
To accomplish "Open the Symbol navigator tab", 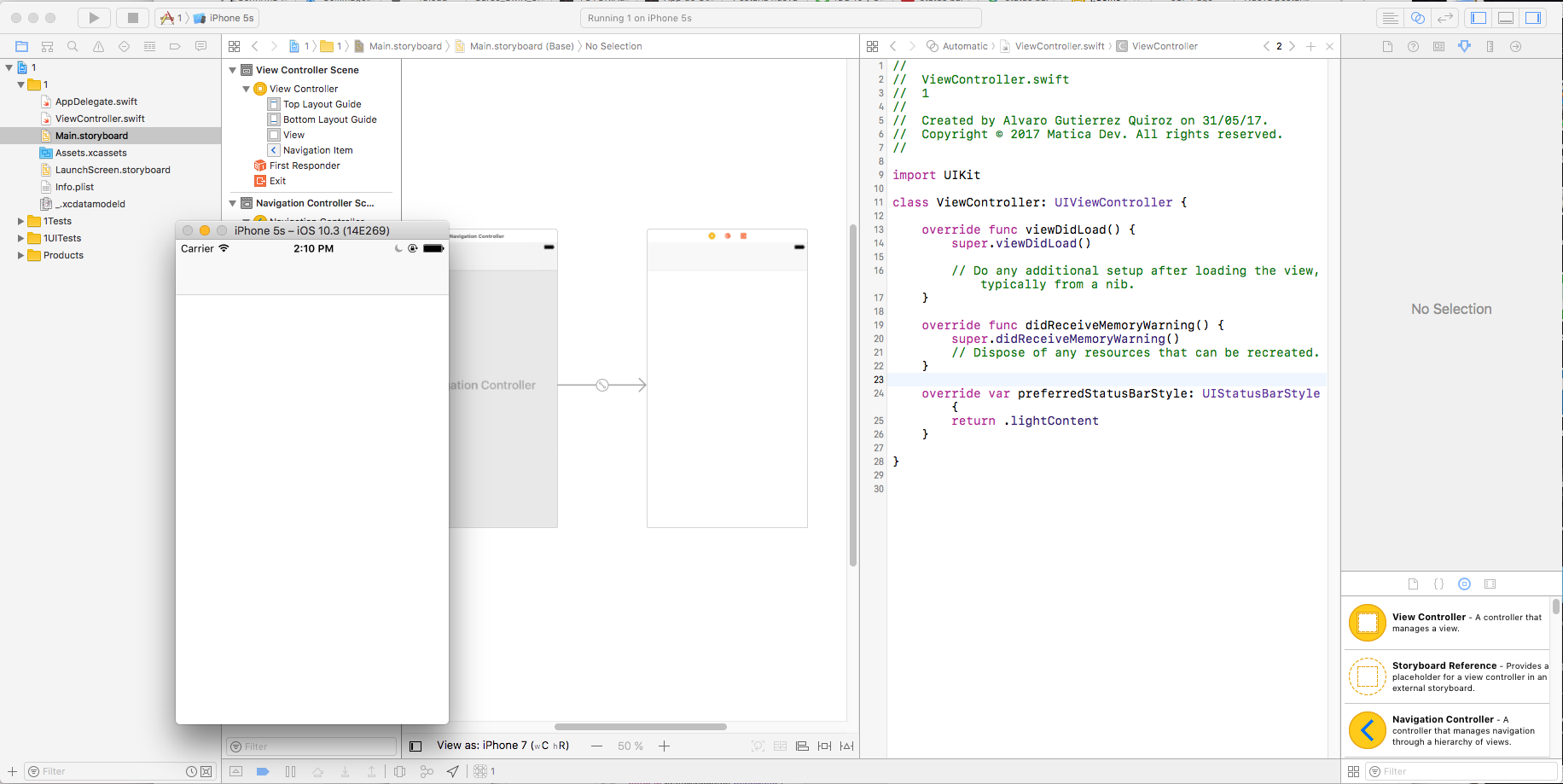I will pyautogui.click(x=48, y=46).
